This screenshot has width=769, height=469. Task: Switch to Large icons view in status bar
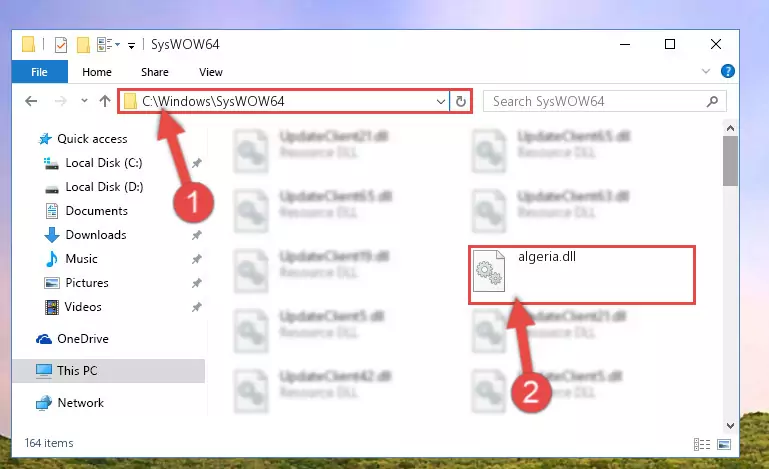724,444
